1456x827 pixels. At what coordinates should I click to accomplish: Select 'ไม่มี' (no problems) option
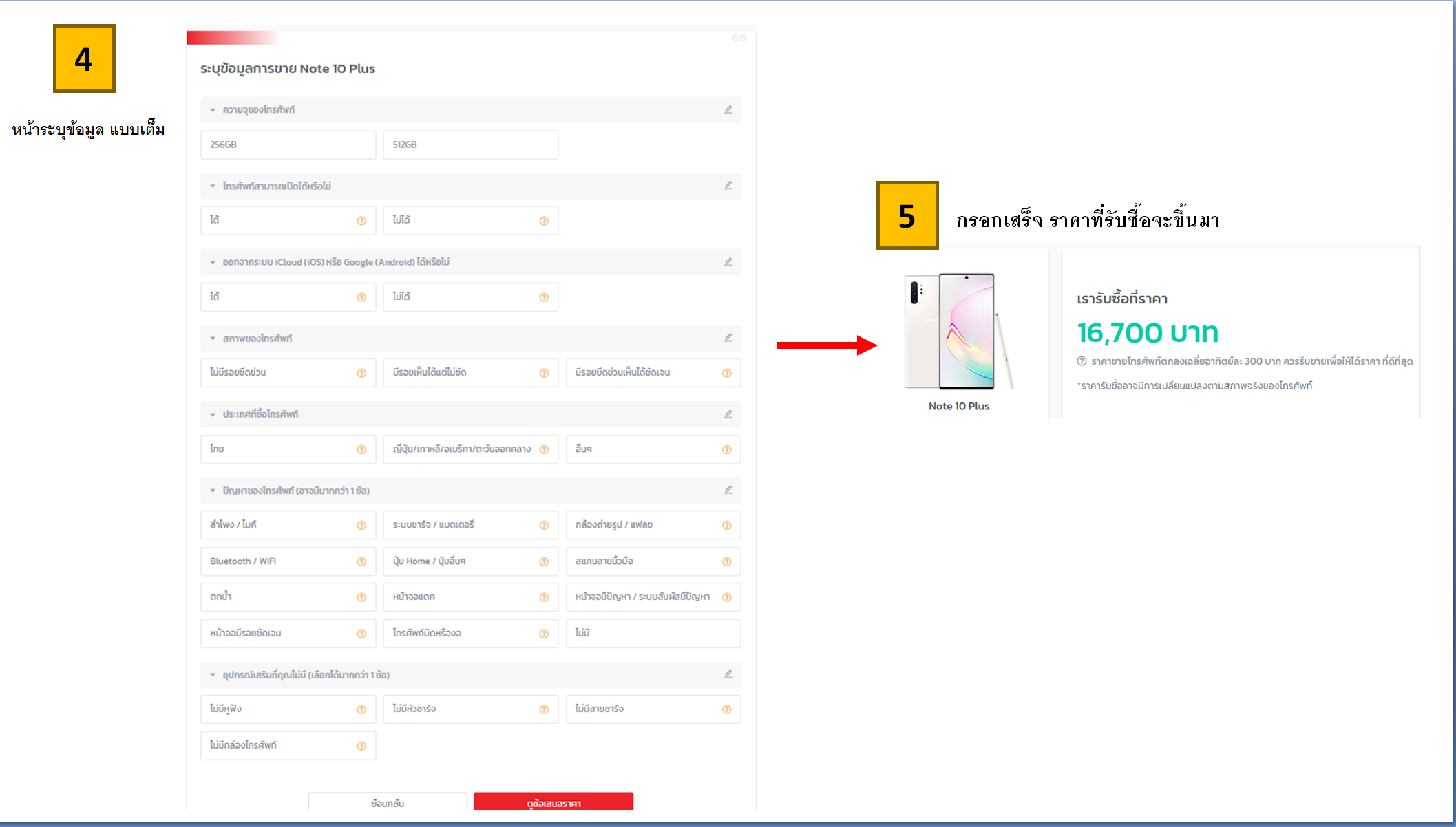[653, 633]
